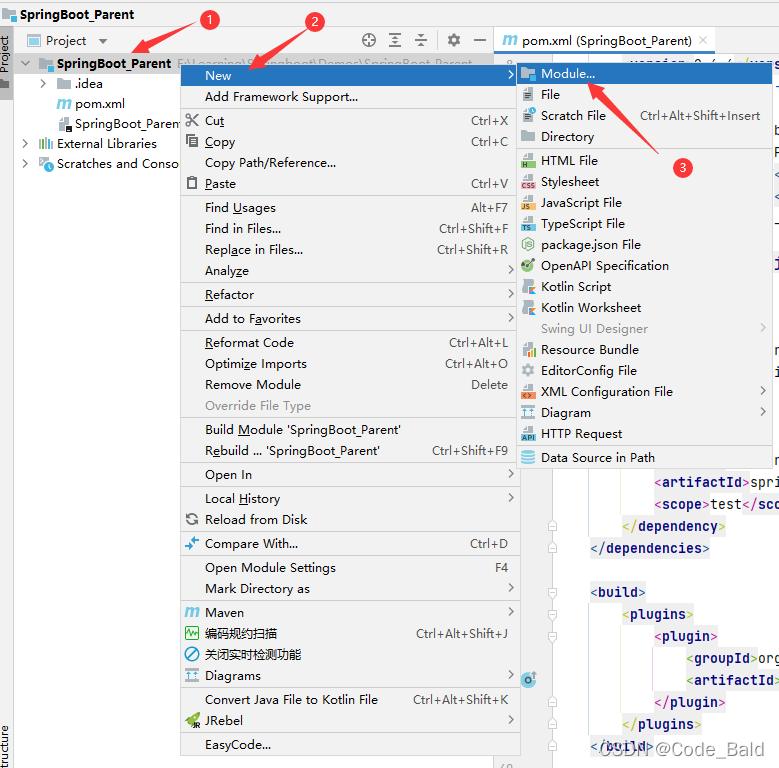Click the Stylesheet CSS icon
Image resolution: width=779 pixels, height=768 pixels.
528,182
